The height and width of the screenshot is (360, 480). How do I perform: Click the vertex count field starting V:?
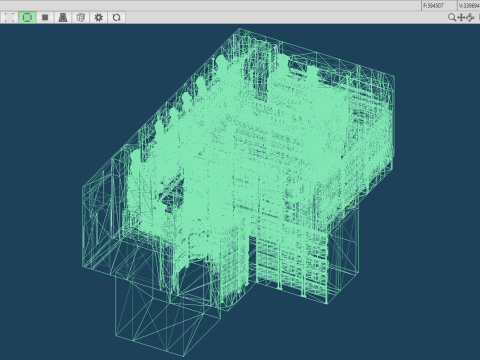tap(469, 6)
